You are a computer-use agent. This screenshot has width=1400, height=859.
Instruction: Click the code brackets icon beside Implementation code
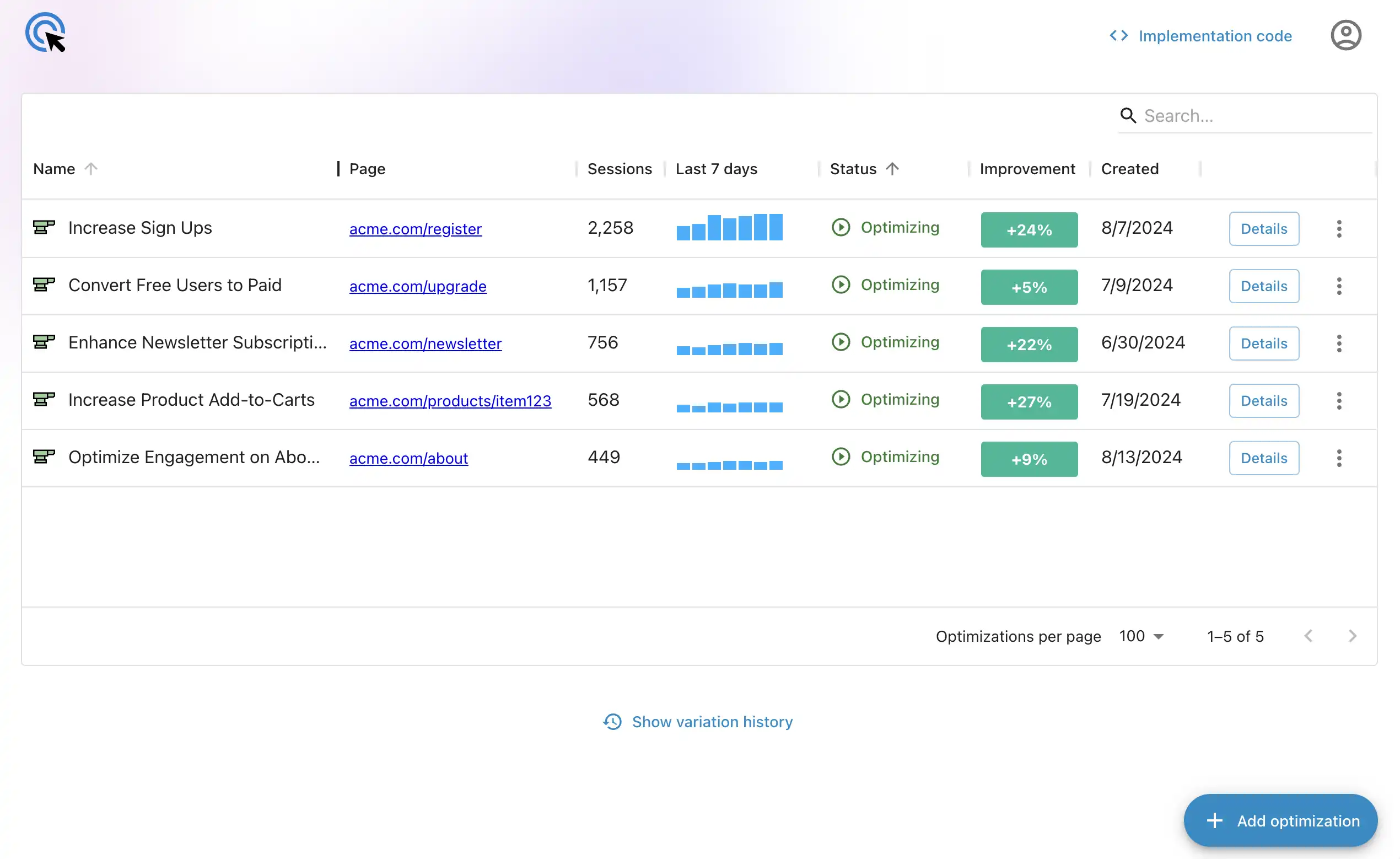pyautogui.click(x=1118, y=35)
